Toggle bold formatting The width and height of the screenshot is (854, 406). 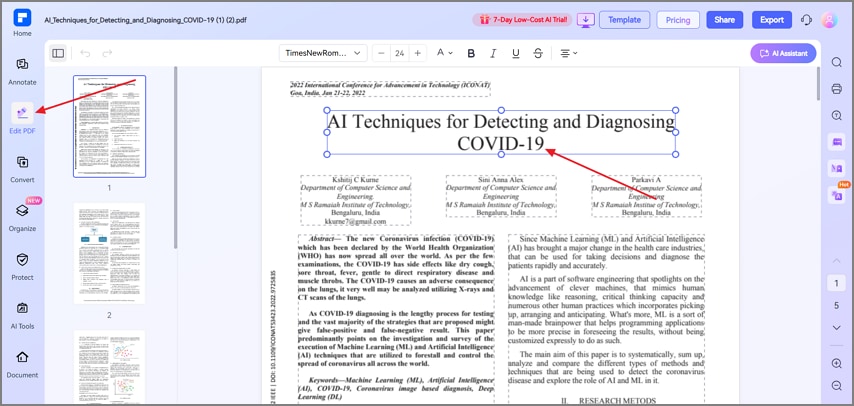(x=471, y=53)
